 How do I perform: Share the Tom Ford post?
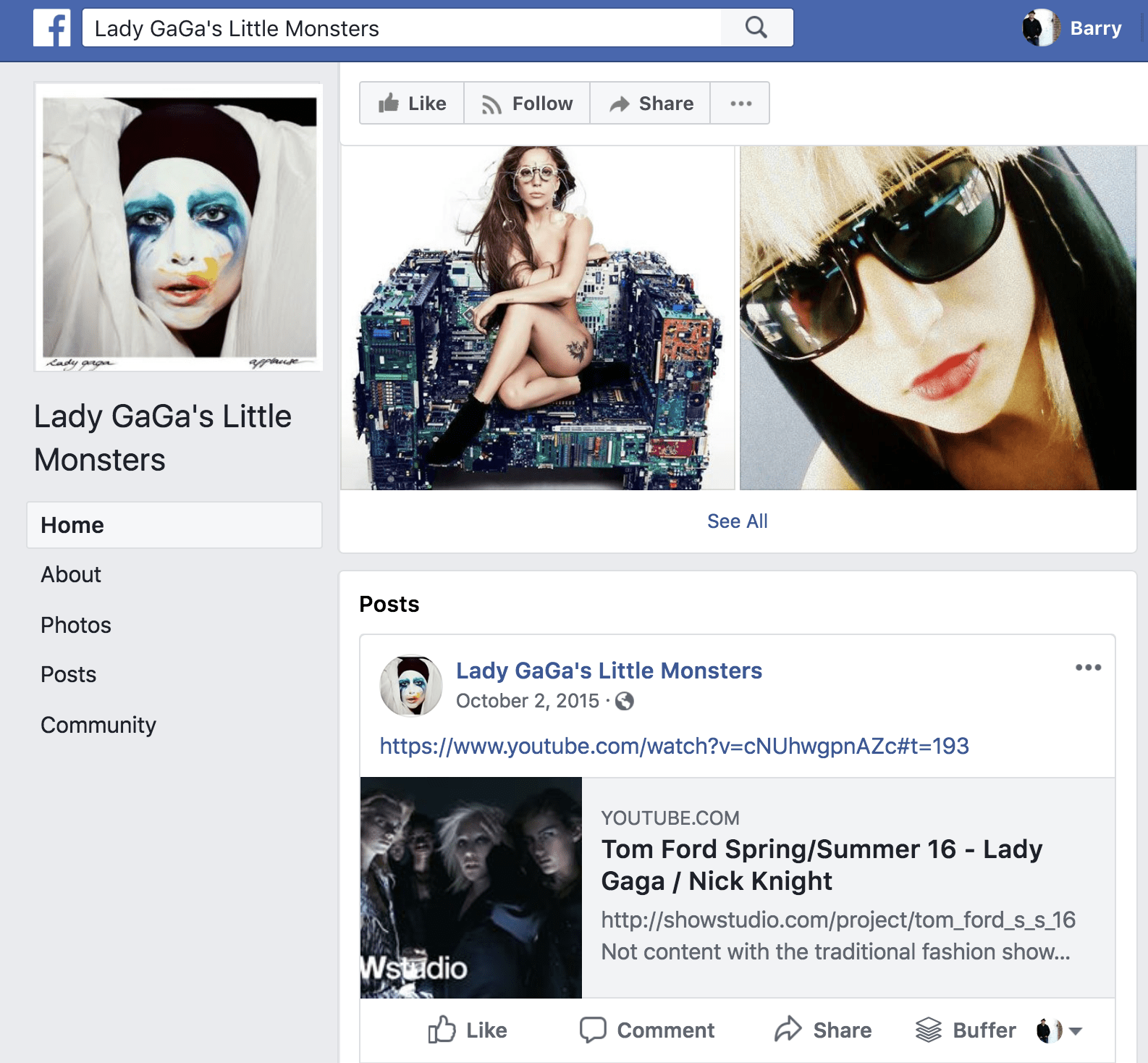click(823, 1030)
